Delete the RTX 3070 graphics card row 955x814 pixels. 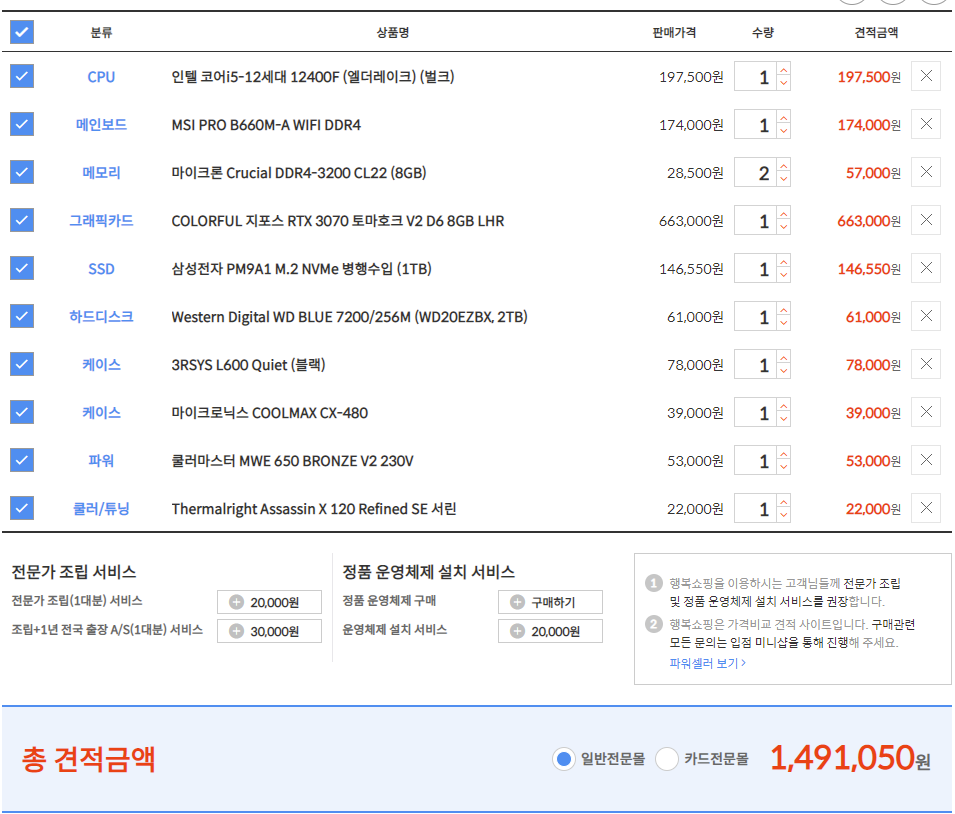pos(925,221)
